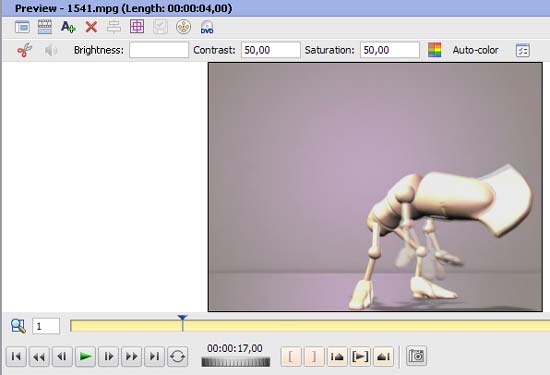Step forward one frame
Image resolution: width=550 pixels, height=375 pixels.
point(108,356)
